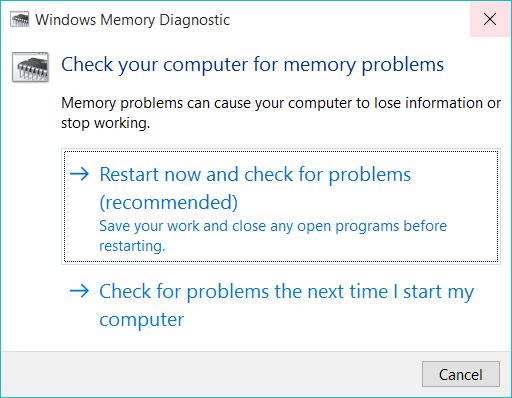Click the empty title bar area
Image resolution: width=512 pixels, height=398 pixels.
350,19
